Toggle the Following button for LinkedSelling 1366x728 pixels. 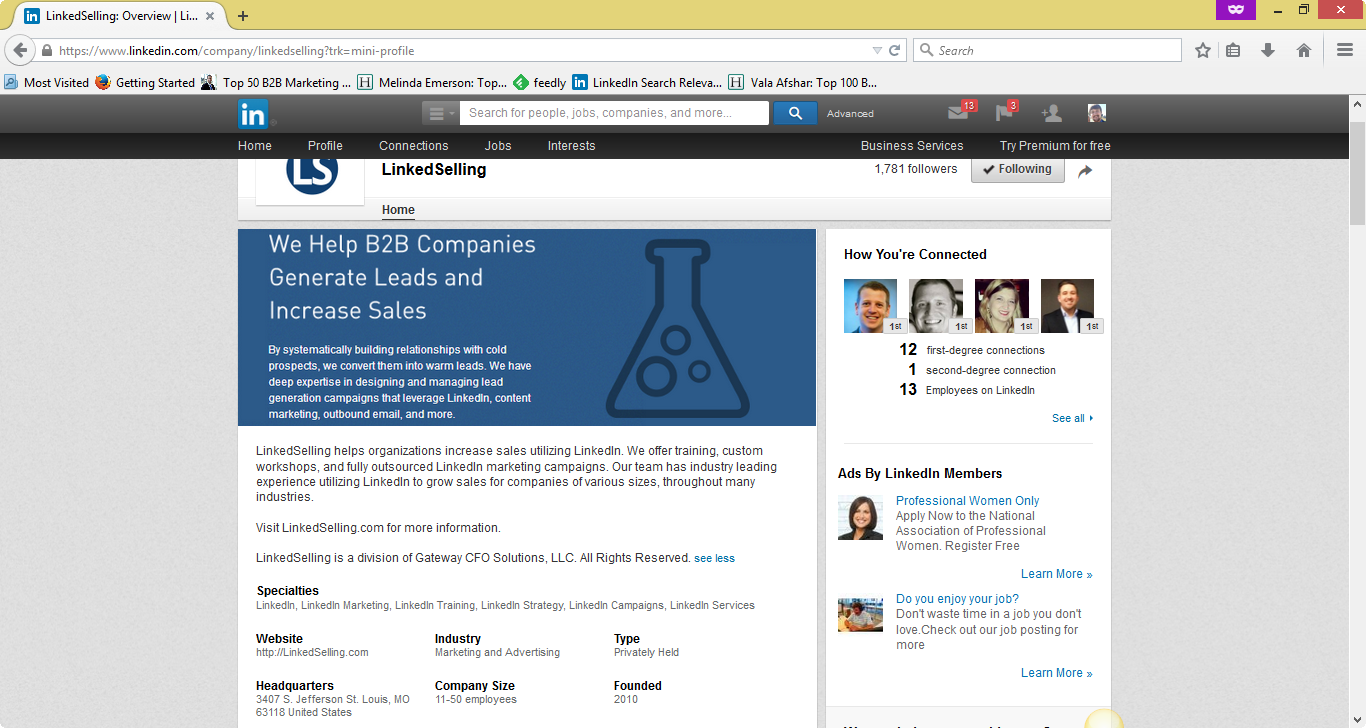(1017, 170)
